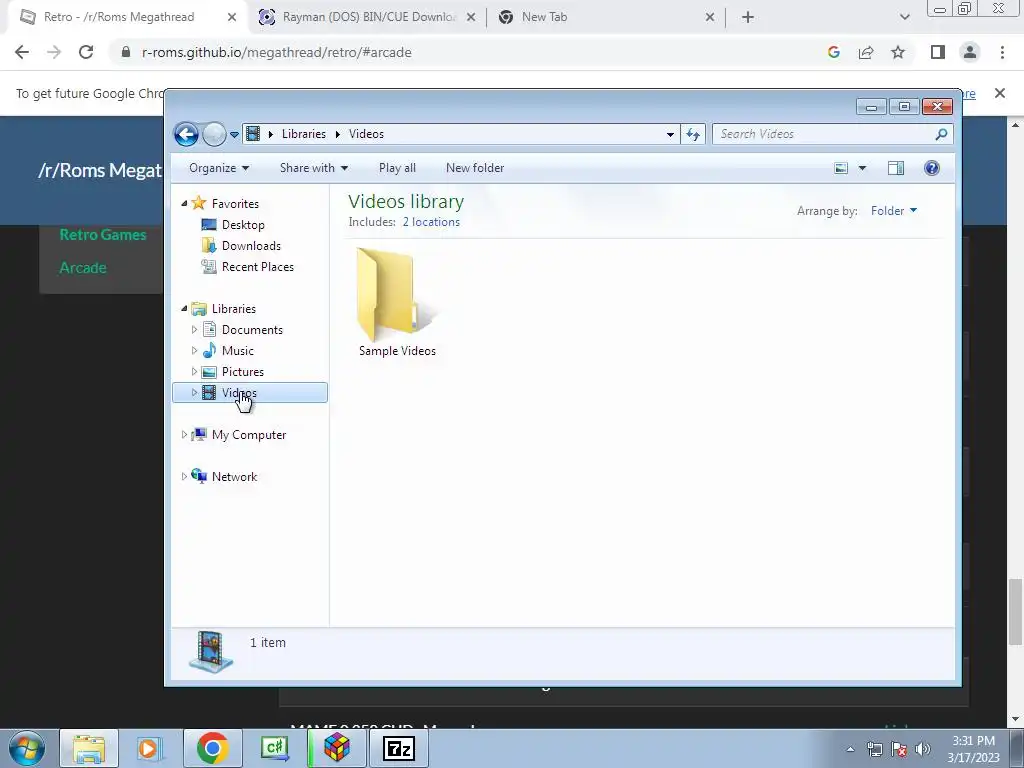Bookmark this page star icon
The width and height of the screenshot is (1024, 768).
pos(898,52)
